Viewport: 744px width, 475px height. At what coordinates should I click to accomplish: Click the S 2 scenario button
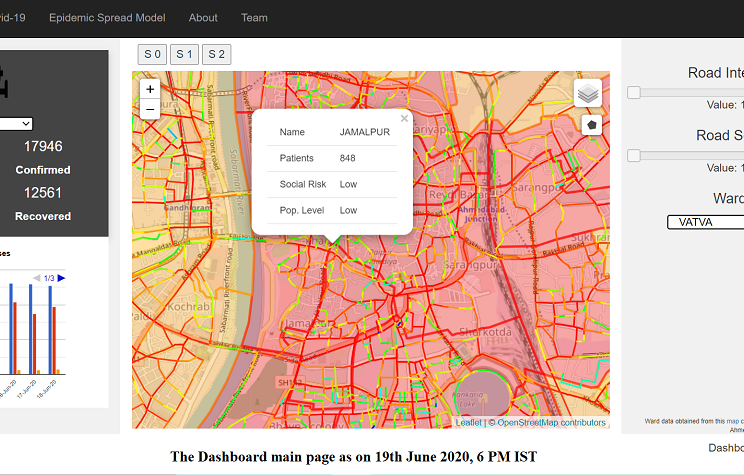[x=216, y=54]
